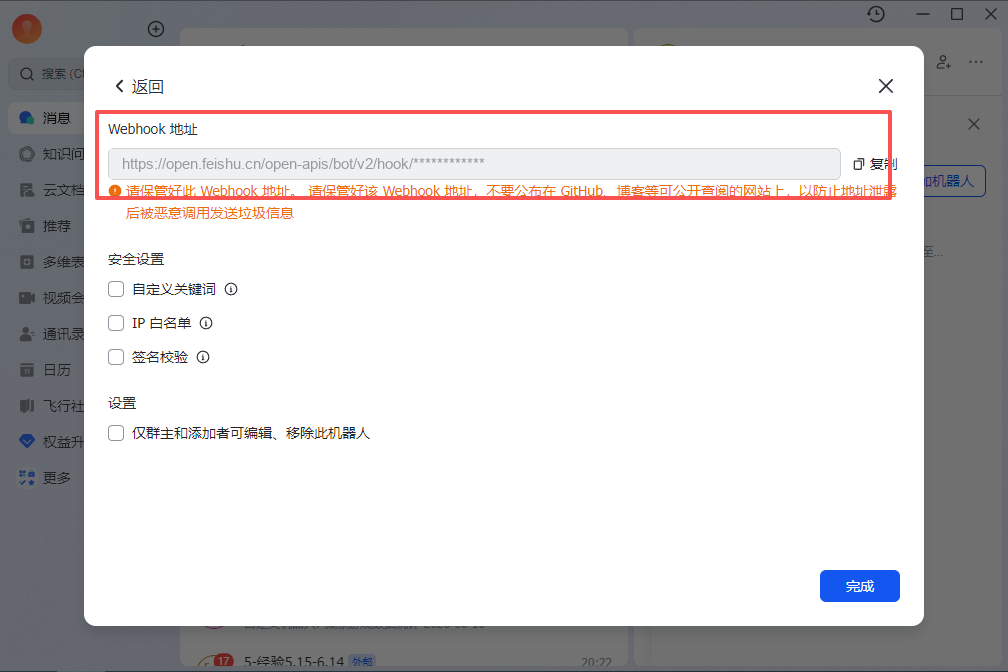Open the three-dot more menu in background
The height and width of the screenshot is (672, 1008).
point(976,62)
